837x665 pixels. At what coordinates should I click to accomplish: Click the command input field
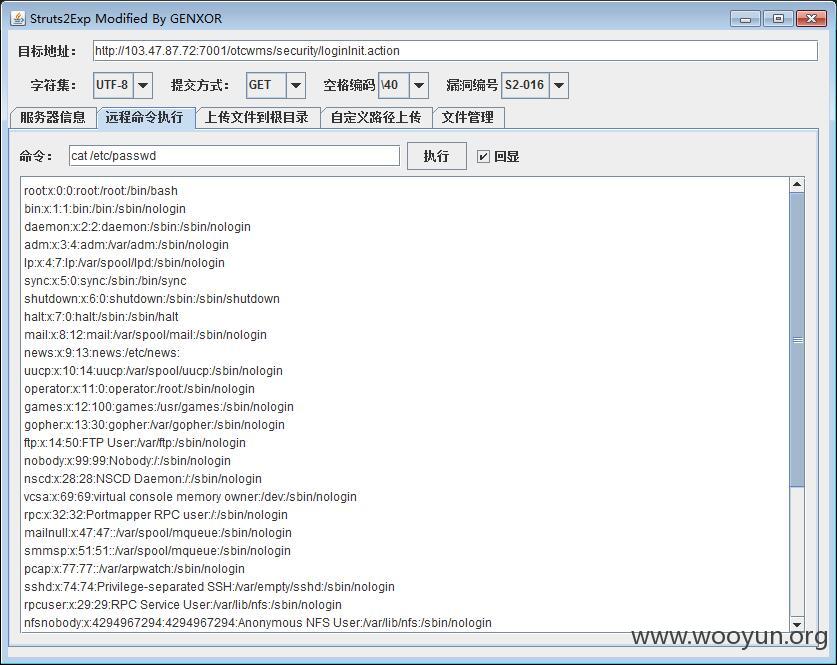[x=234, y=156]
